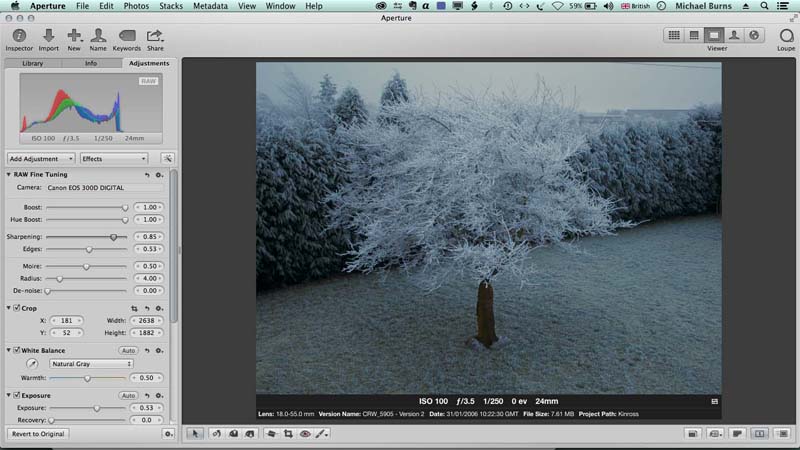Viewport: 800px width, 450px height.
Task: Uncheck the Exposure adjustment checkbox
Action: click(17, 395)
